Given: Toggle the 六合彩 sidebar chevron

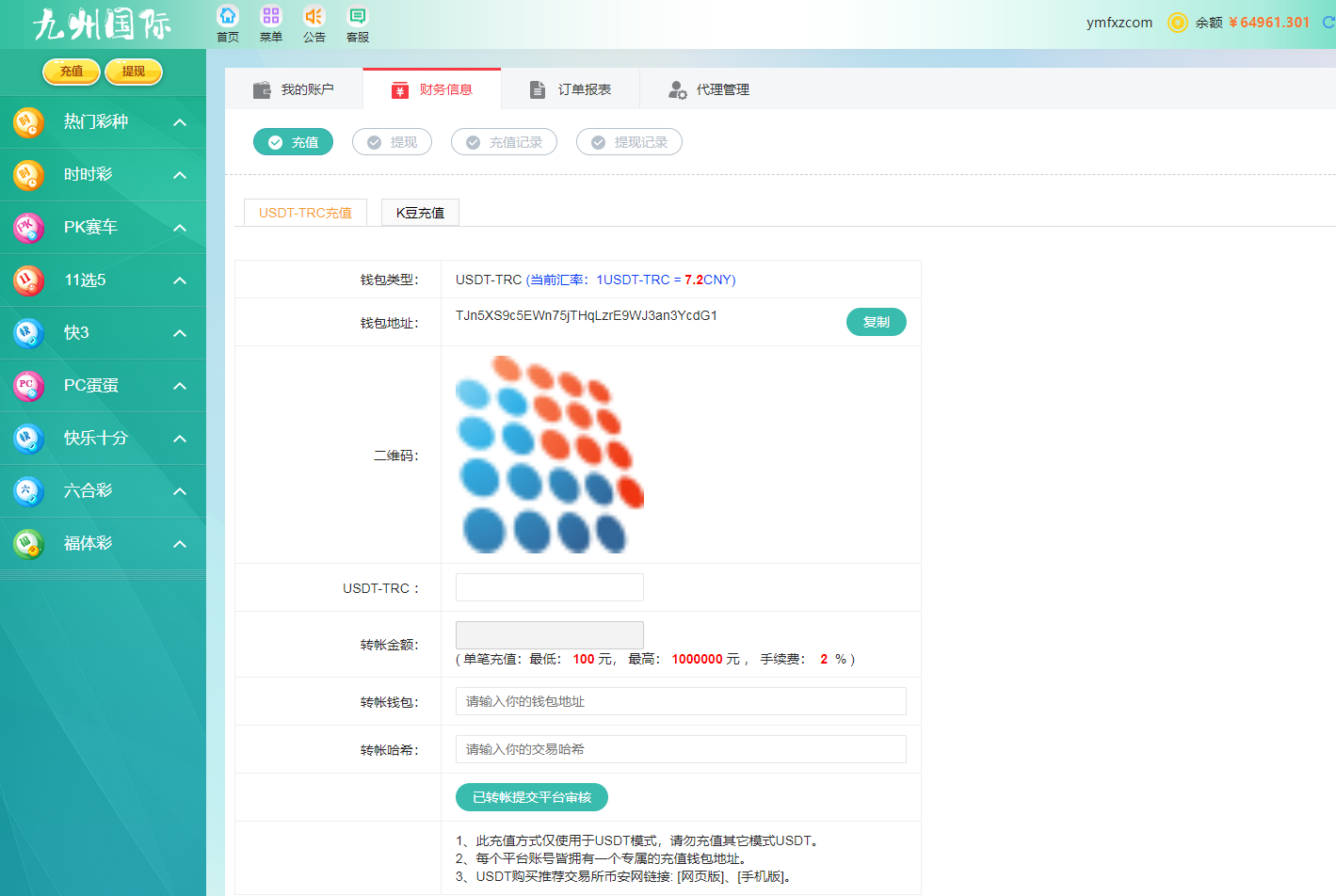Looking at the screenshot, I should point(180,491).
